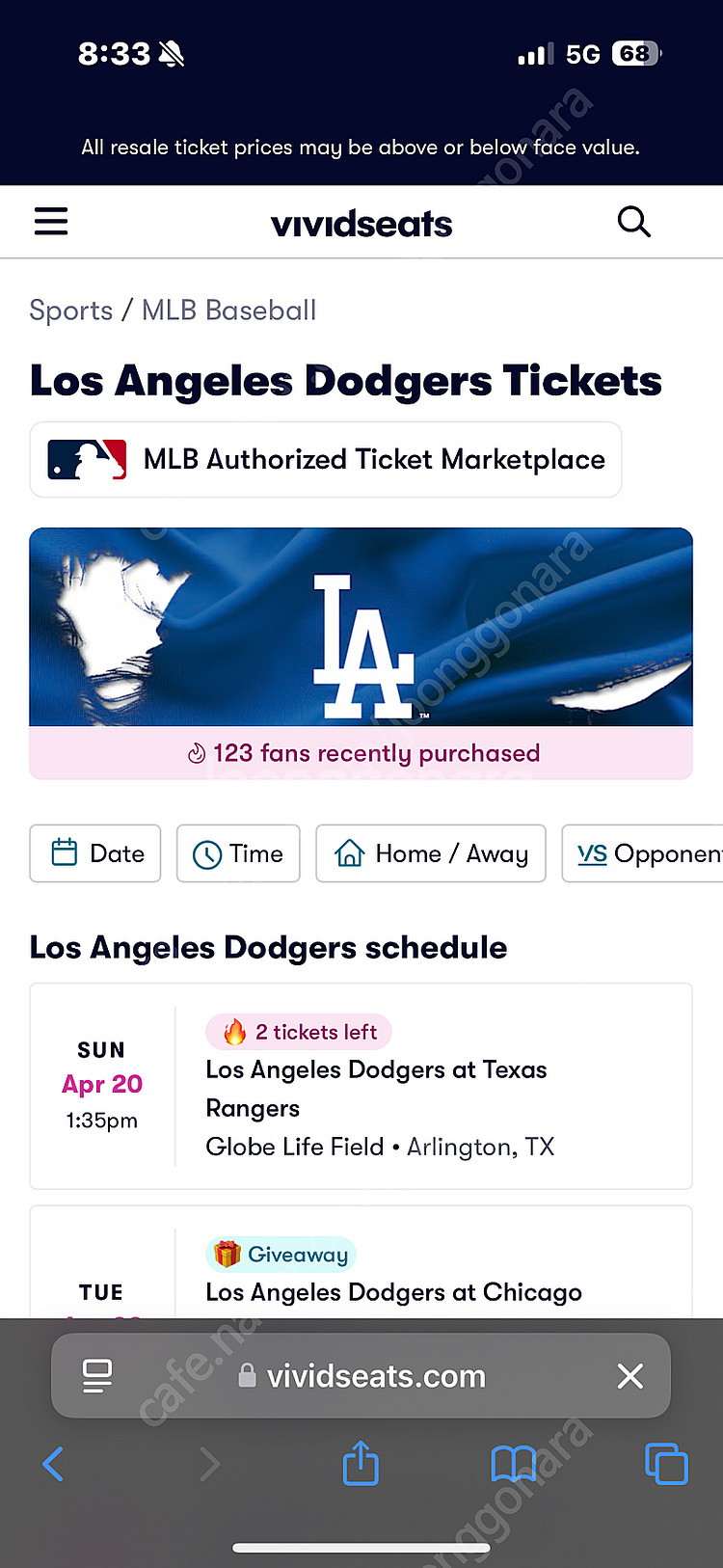Open the Dodgers at Texas Rangers game
The image size is (723, 1568).
point(376,1089)
